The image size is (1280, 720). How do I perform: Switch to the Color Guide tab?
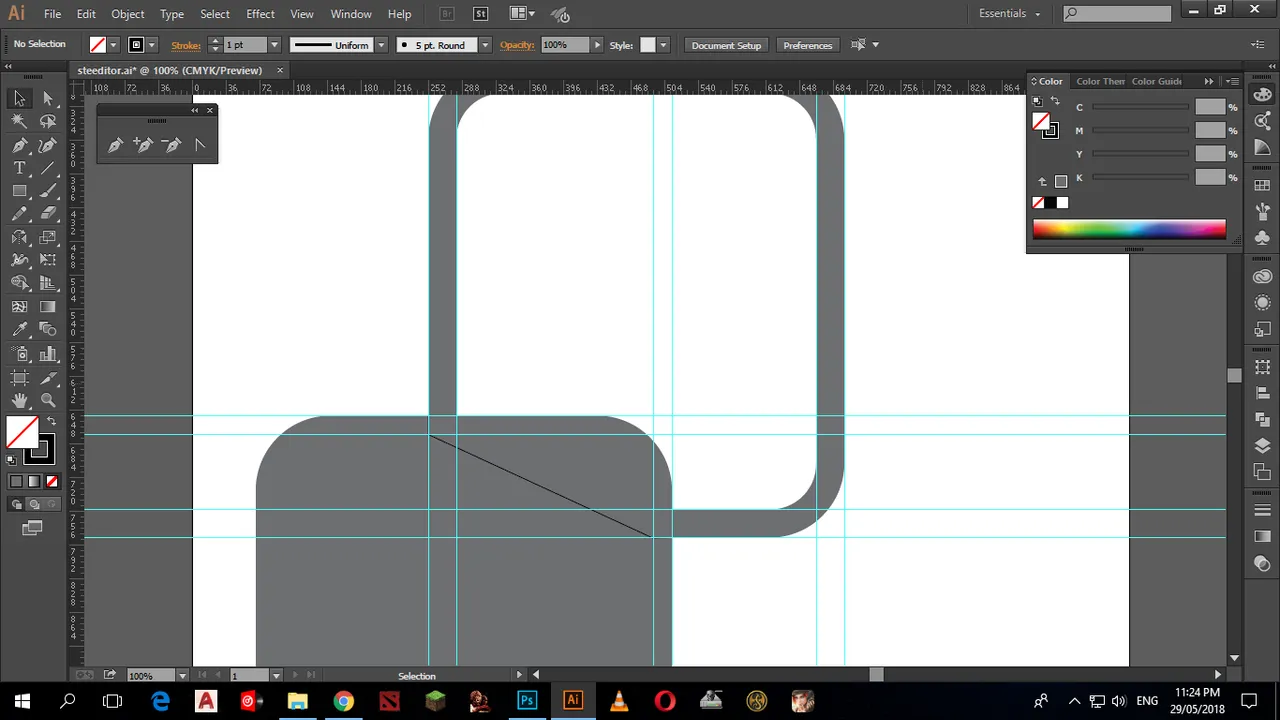click(x=1156, y=81)
